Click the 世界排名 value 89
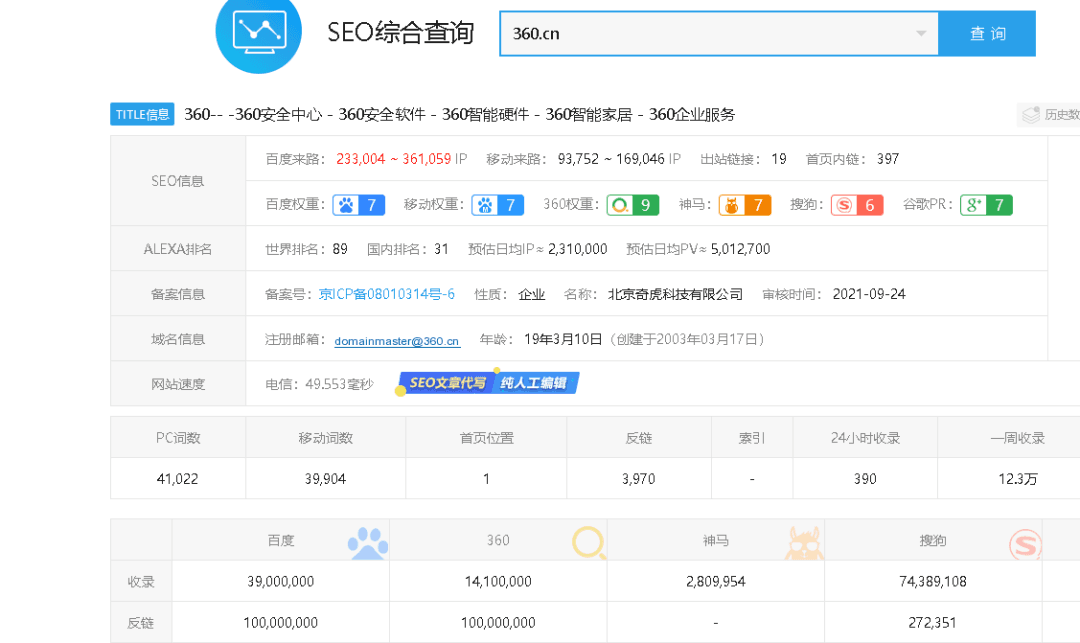 [340, 249]
